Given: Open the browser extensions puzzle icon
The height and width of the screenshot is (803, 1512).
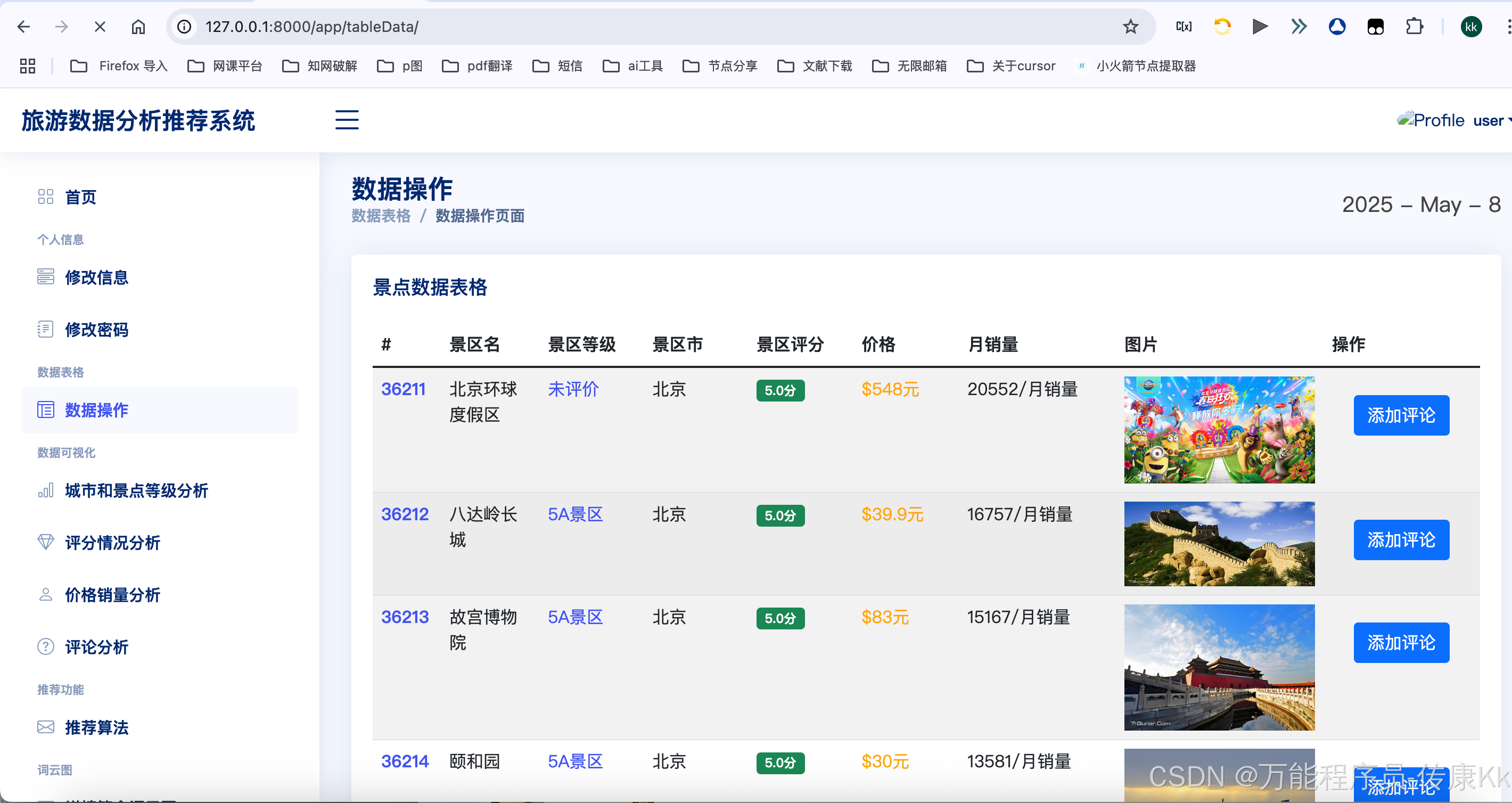Looking at the screenshot, I should point(1415,27).
